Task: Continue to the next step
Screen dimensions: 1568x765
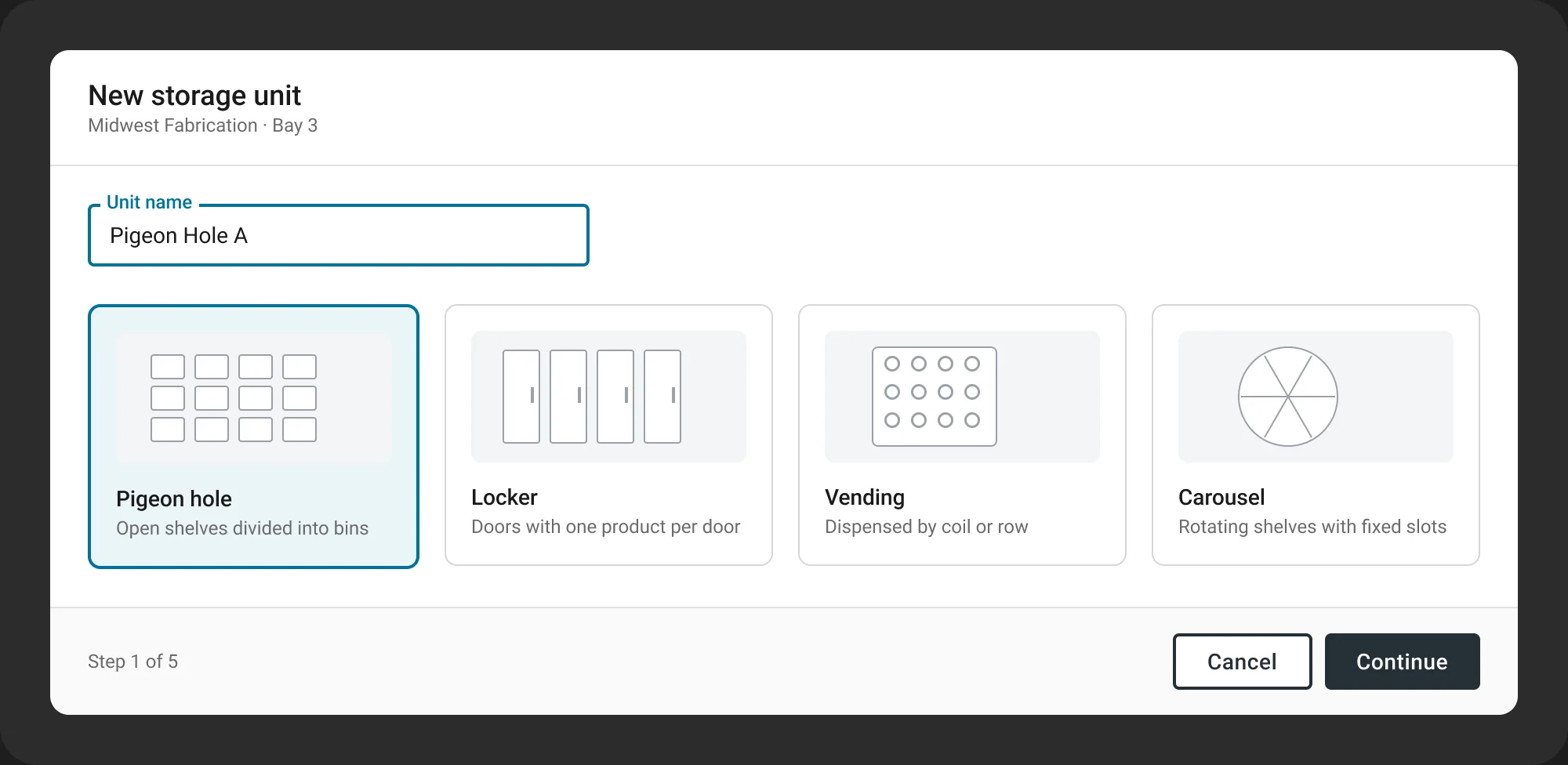Action: point(1402,662)
